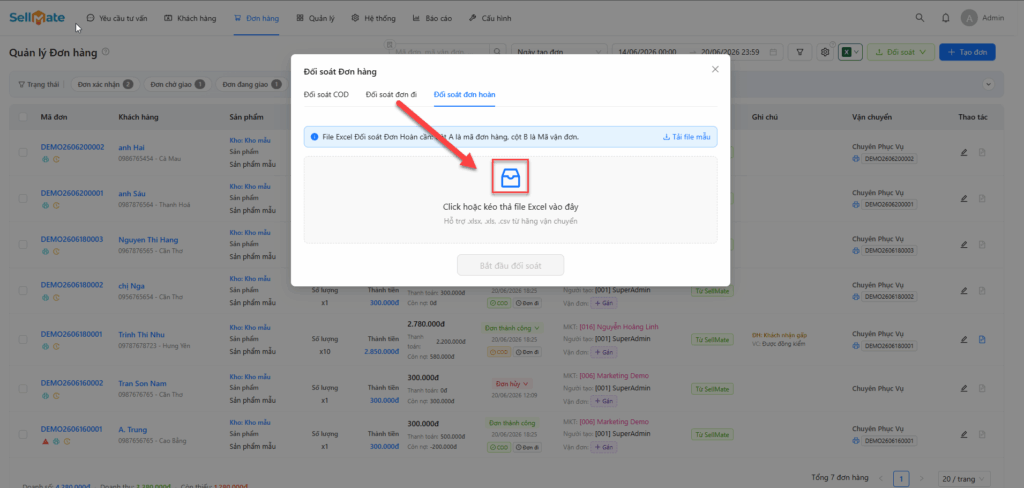Filter by Đơn đang giao status
The height and width of the screenshot is (488, 1024).
[251, 84]
